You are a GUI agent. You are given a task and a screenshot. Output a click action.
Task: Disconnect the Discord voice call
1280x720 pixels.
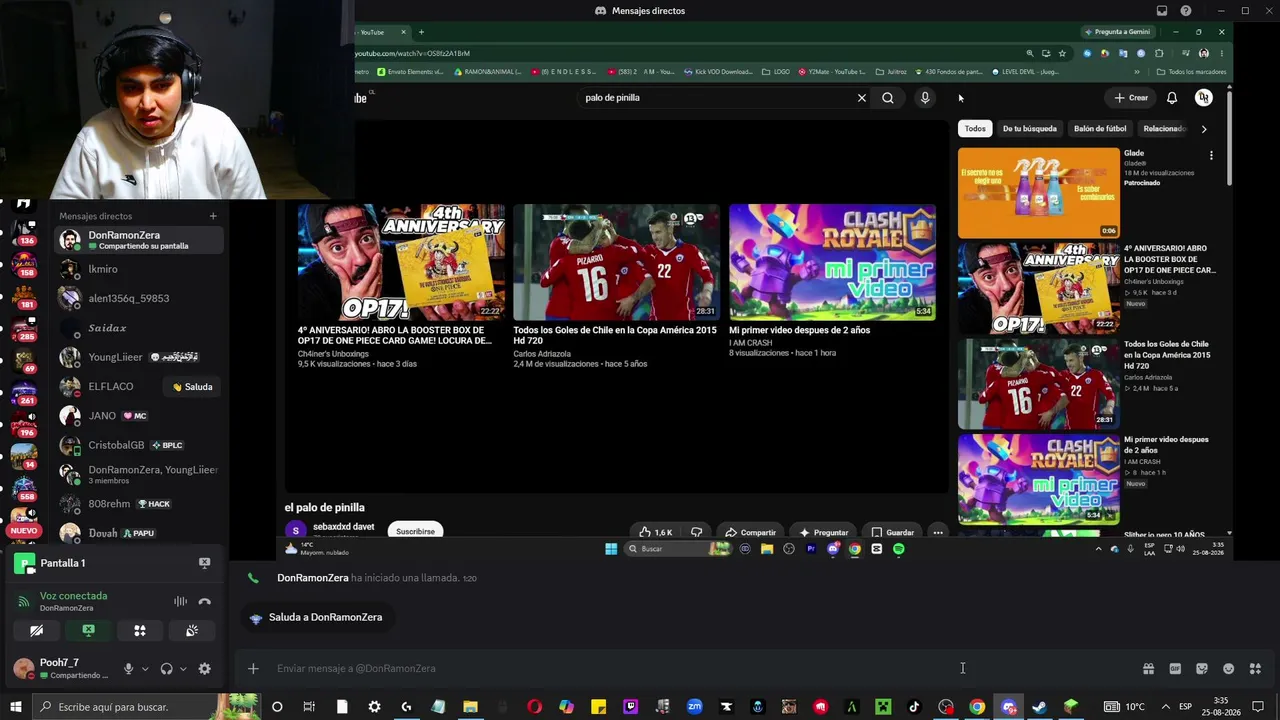pos(205,601)
